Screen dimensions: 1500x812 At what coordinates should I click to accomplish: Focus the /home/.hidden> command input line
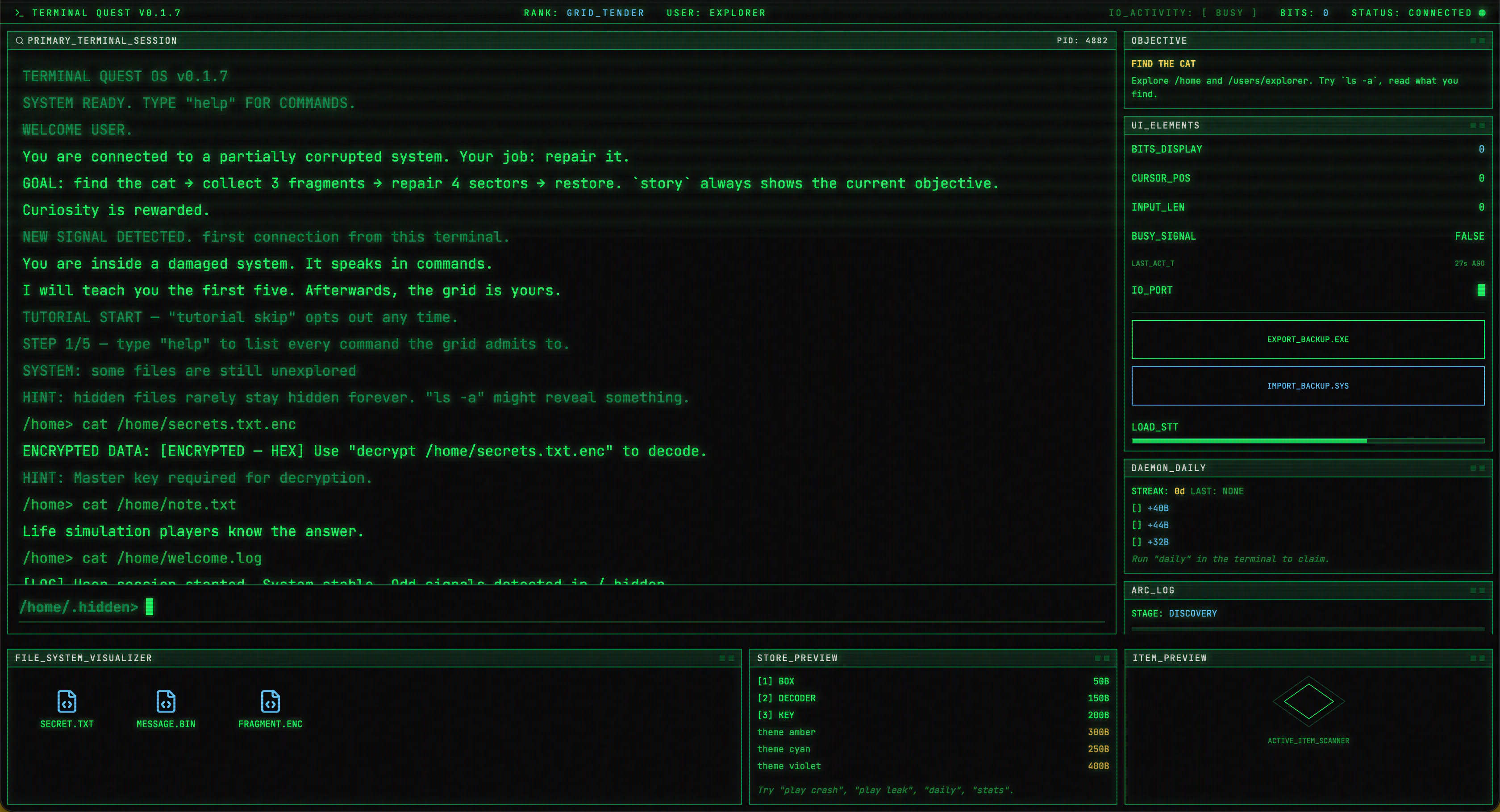coord(561,607)
